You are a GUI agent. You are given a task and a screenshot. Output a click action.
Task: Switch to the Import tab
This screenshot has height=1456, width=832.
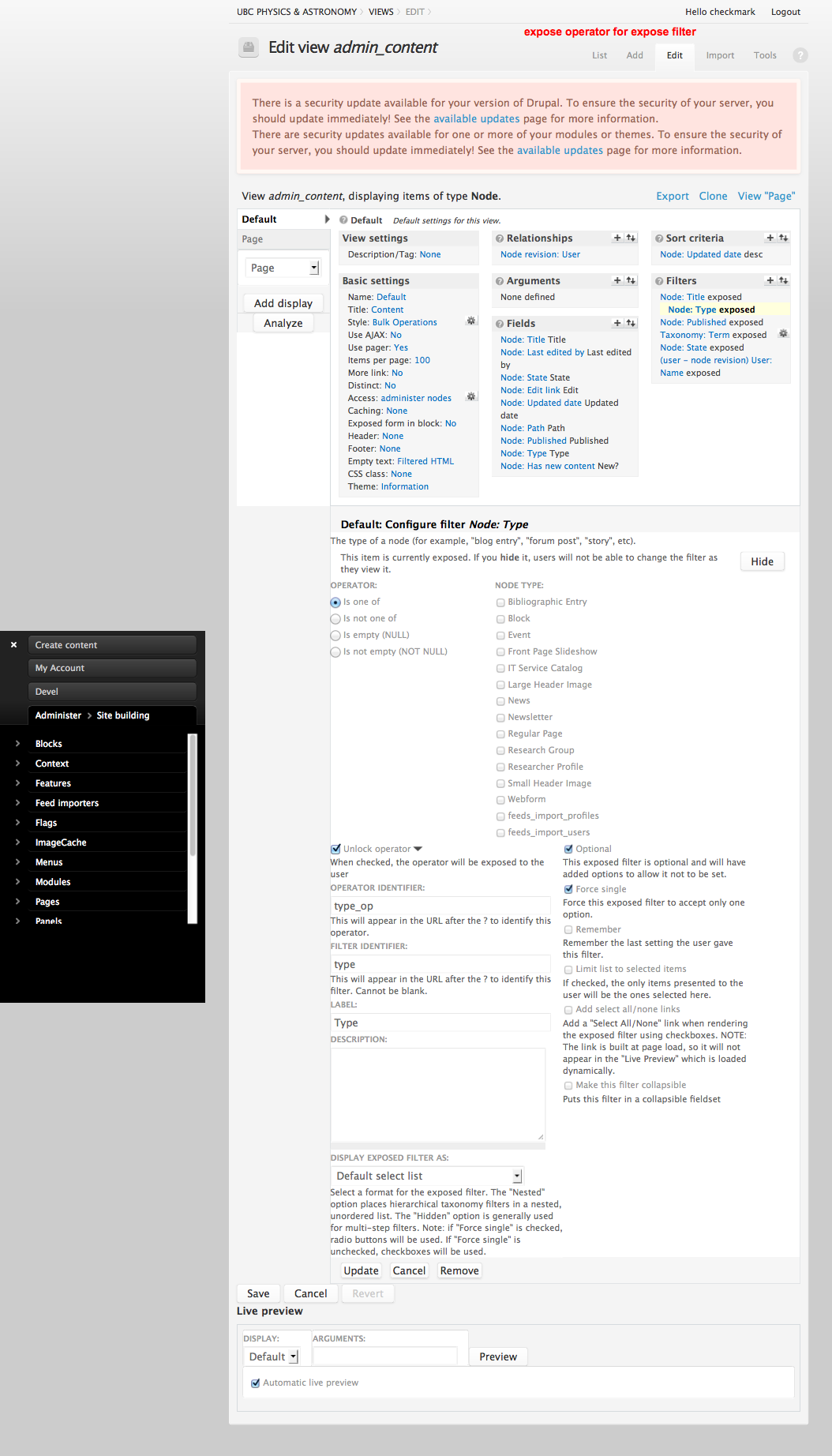(719, 55)
